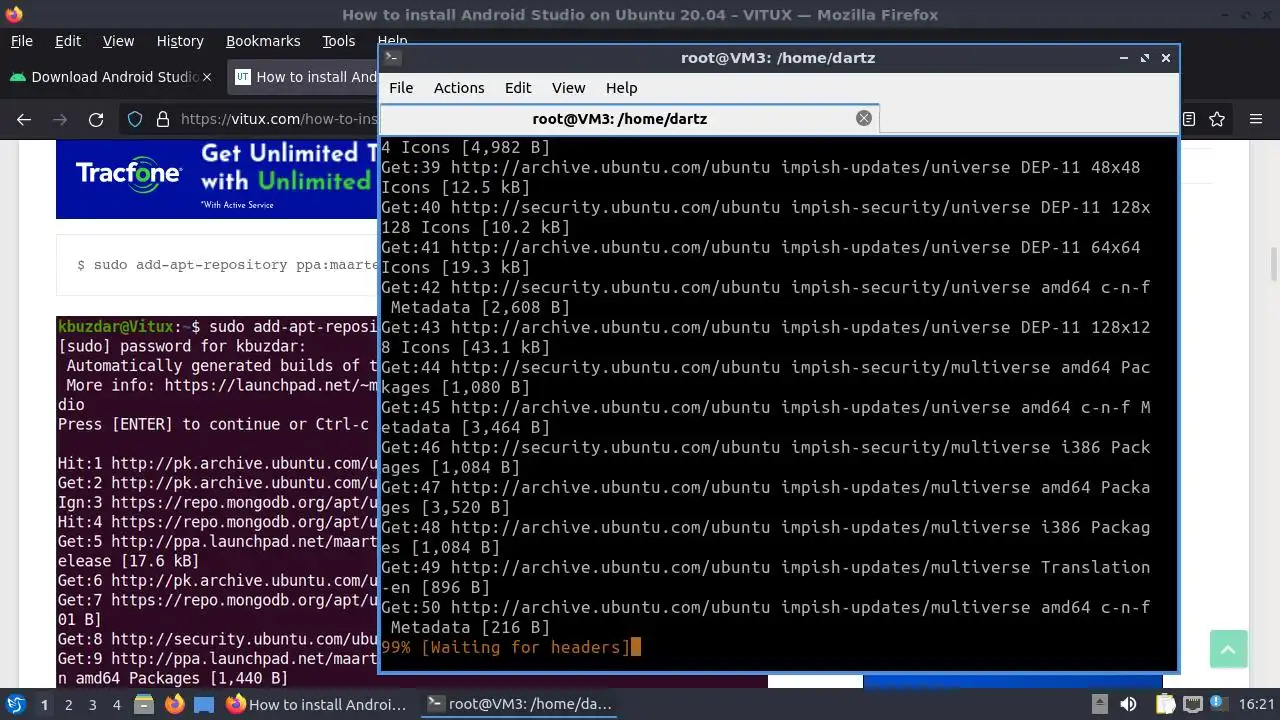Click Firefox page vertical scrollbar
Viewport: 1280px width, 720px height.
coord(1273,266)
